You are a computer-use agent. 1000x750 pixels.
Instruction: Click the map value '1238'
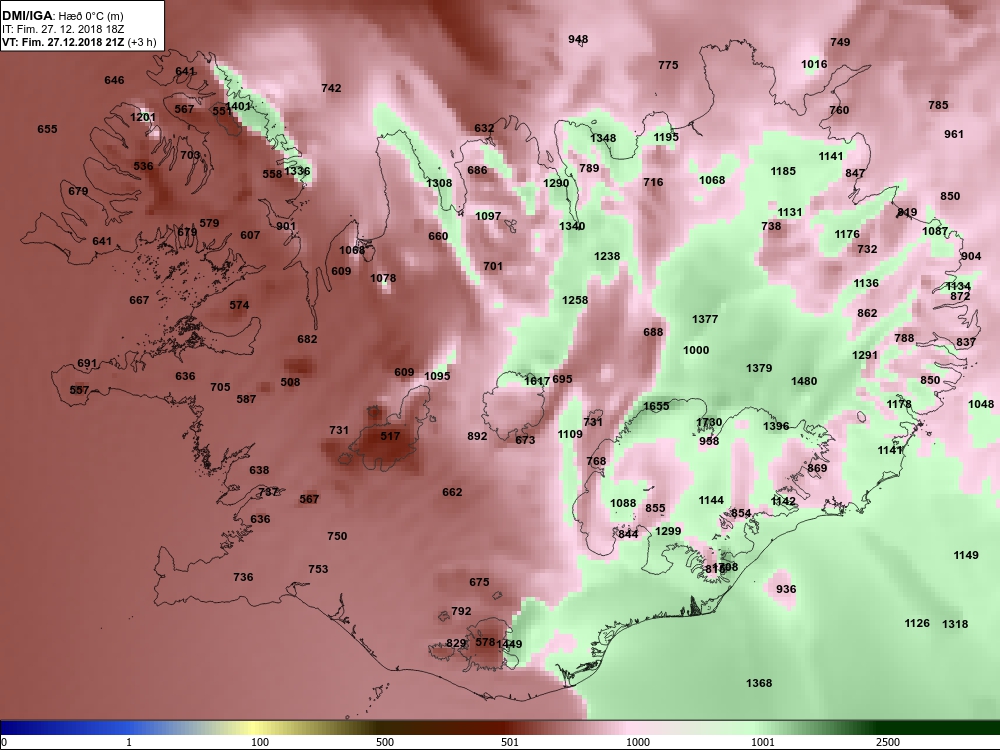coord(607,256)
